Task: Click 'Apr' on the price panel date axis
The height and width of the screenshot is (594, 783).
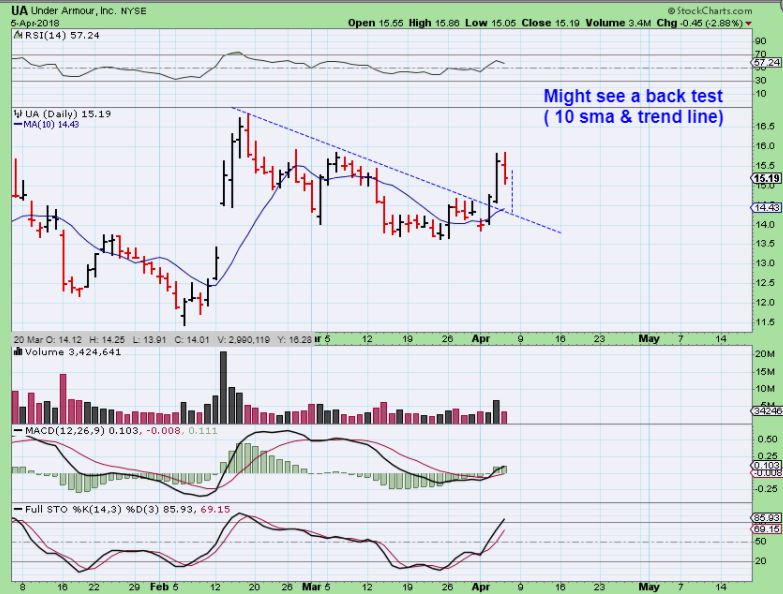Action: pos(481,339)
